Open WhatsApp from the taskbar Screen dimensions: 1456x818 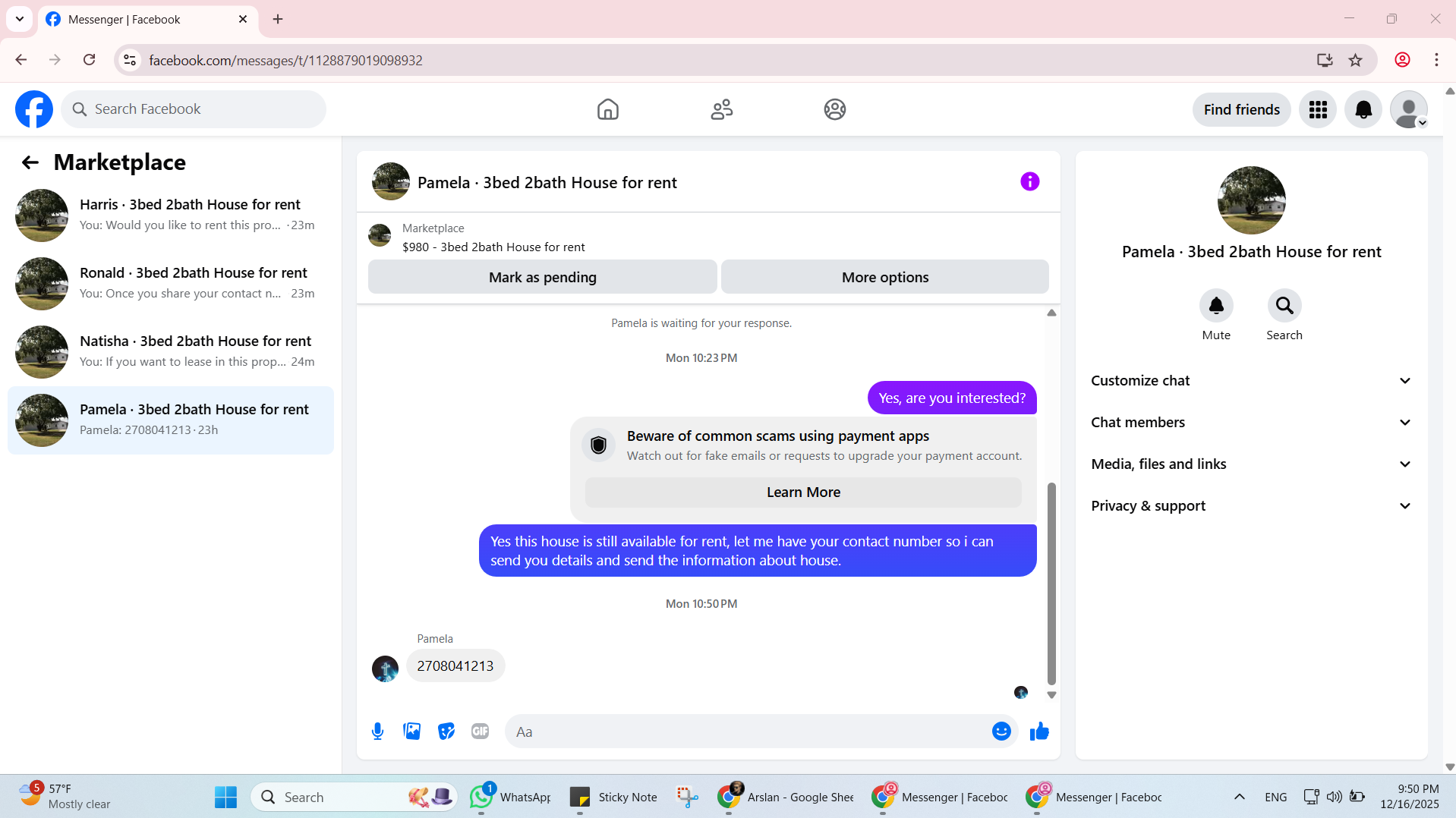click(x=510, y=797)
